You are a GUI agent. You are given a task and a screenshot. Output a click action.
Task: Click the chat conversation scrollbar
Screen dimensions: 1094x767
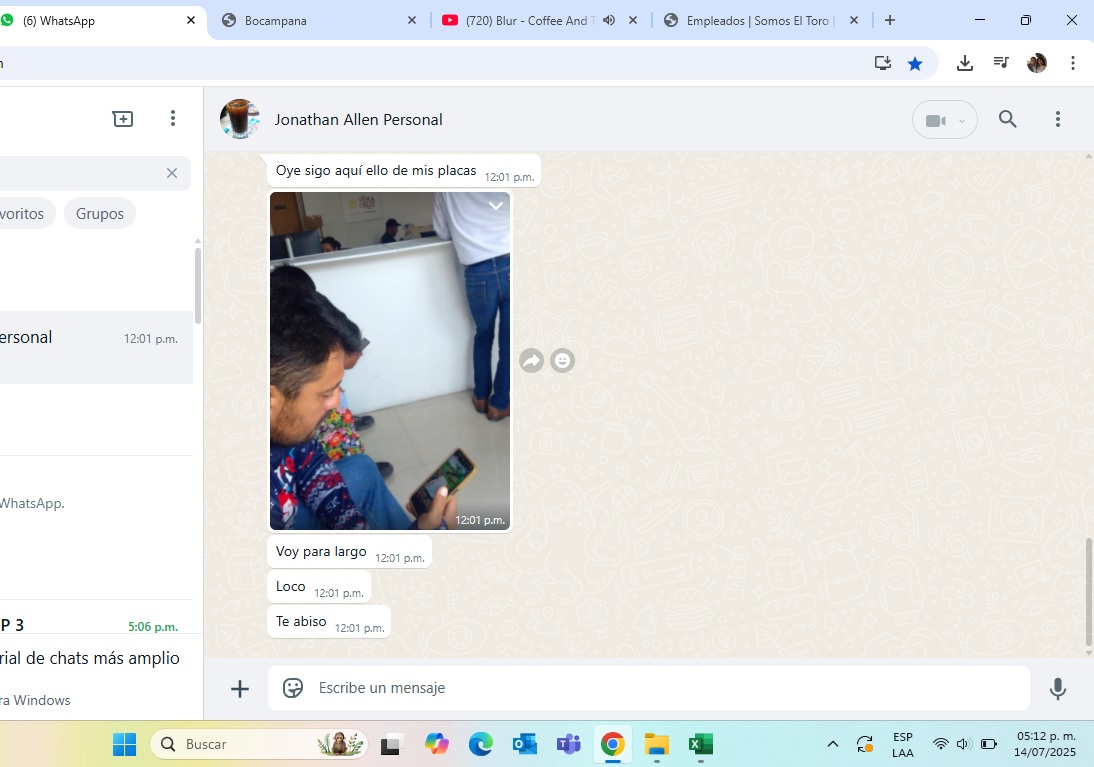coord(1089,592)
